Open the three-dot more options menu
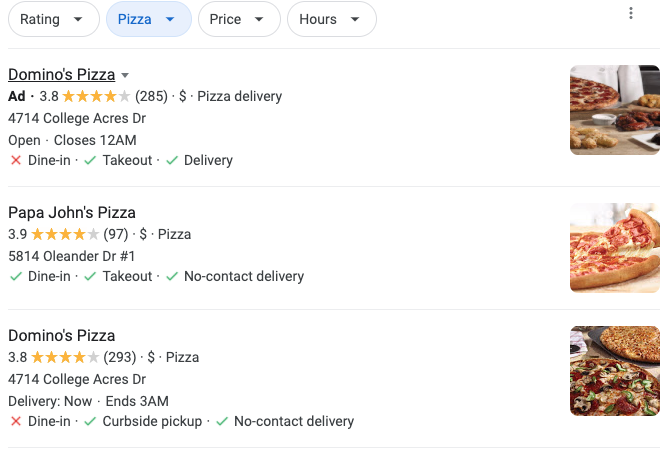The height and width of the screenshot is (449, 672). tap(630, 13)
